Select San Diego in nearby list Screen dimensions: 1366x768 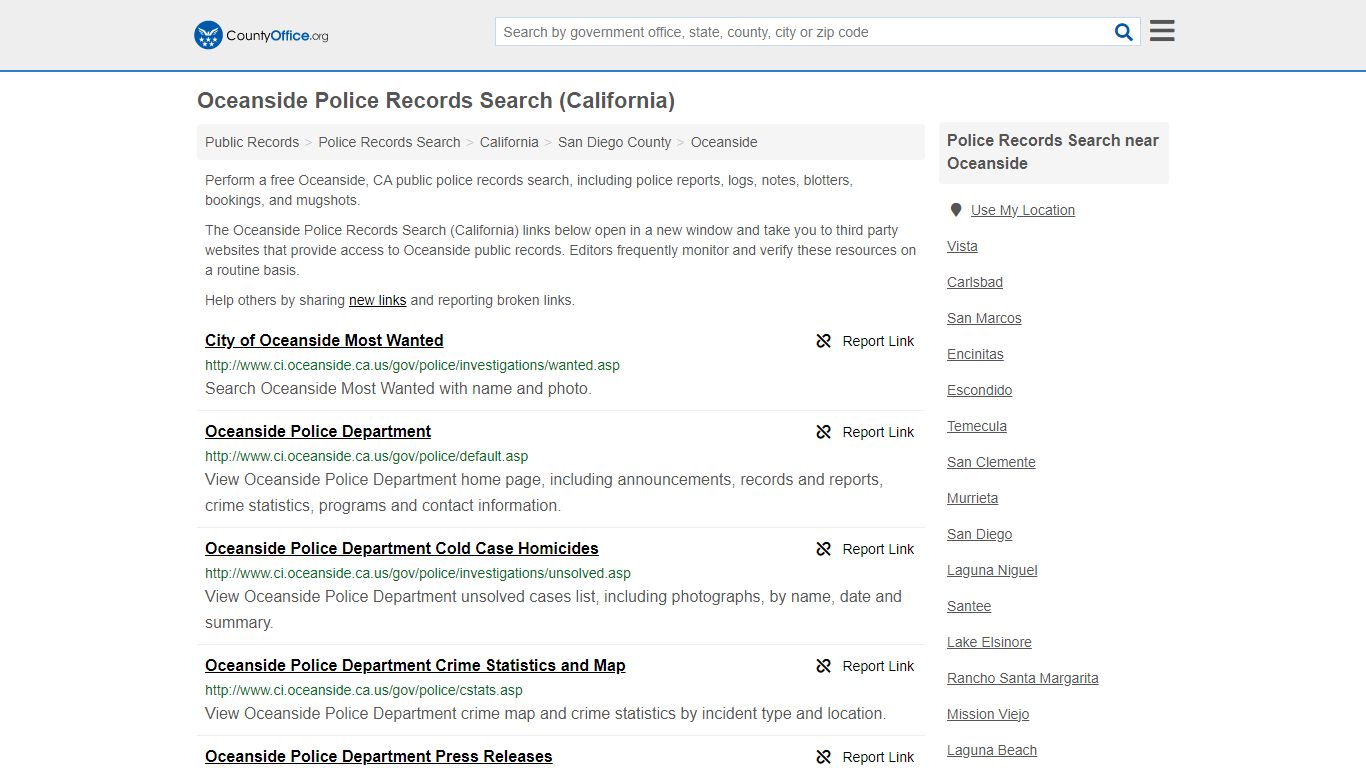click(x=979, y=534)
